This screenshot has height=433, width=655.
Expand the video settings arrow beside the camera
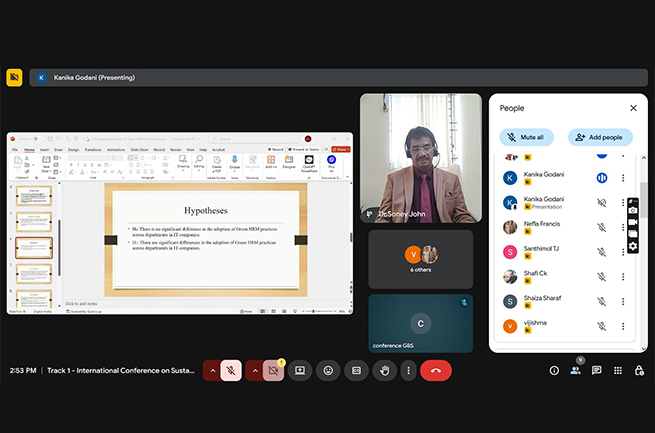pyautogui.click(x=254, y=370)
